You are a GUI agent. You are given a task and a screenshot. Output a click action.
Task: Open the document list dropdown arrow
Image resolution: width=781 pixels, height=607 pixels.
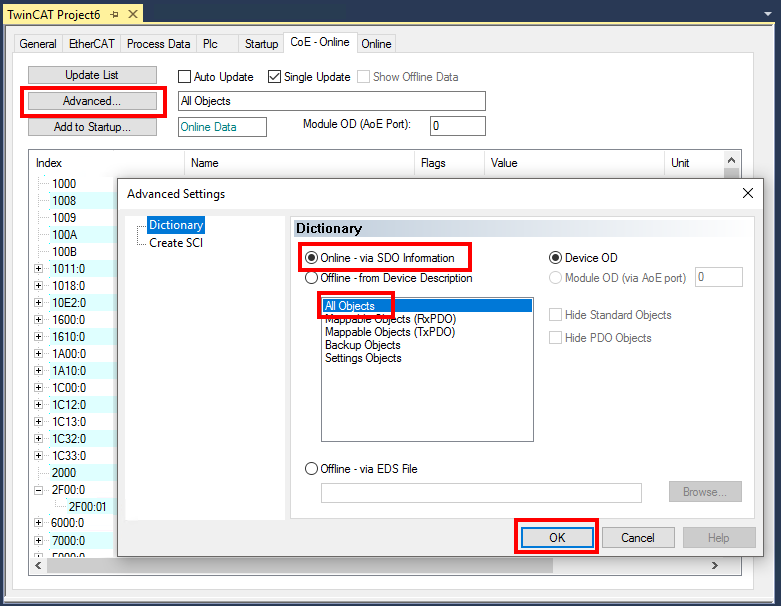pos(768,14)
